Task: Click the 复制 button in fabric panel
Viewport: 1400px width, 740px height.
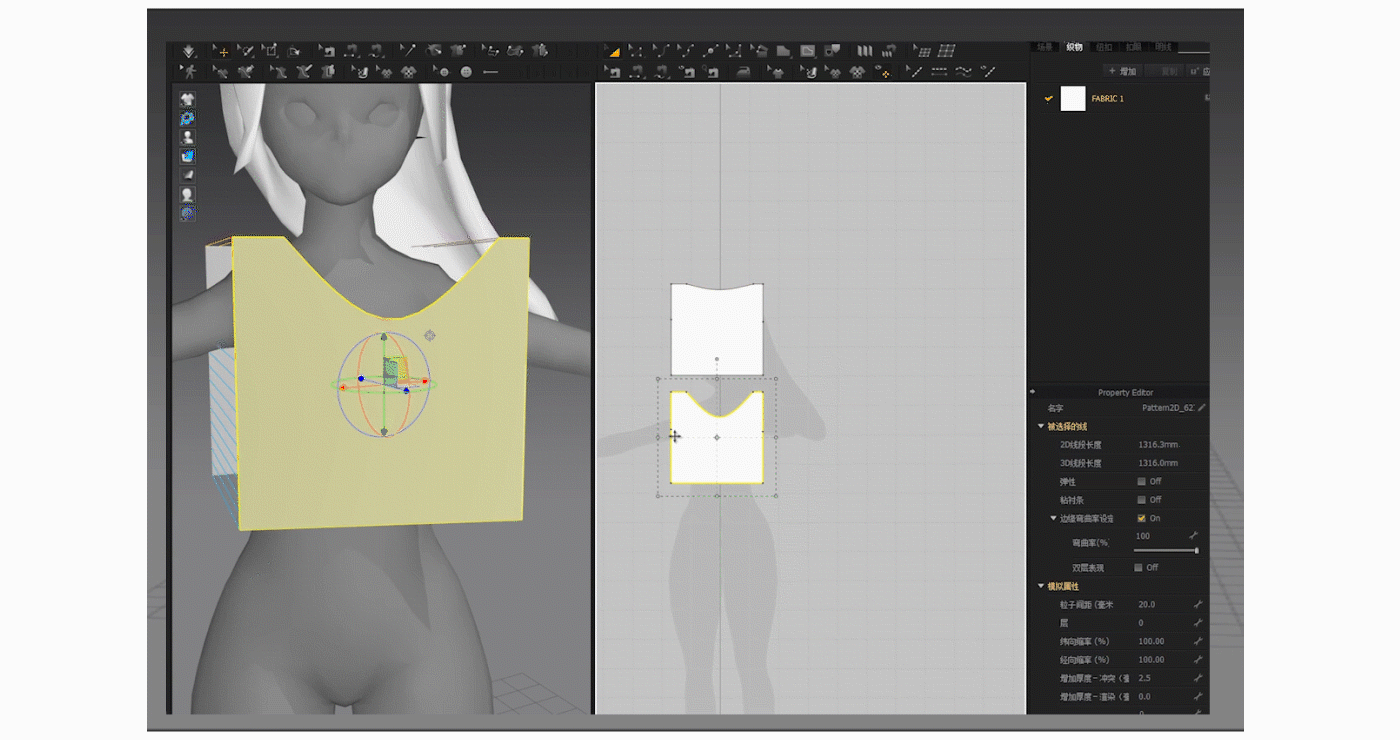Action: point(1165,71)
